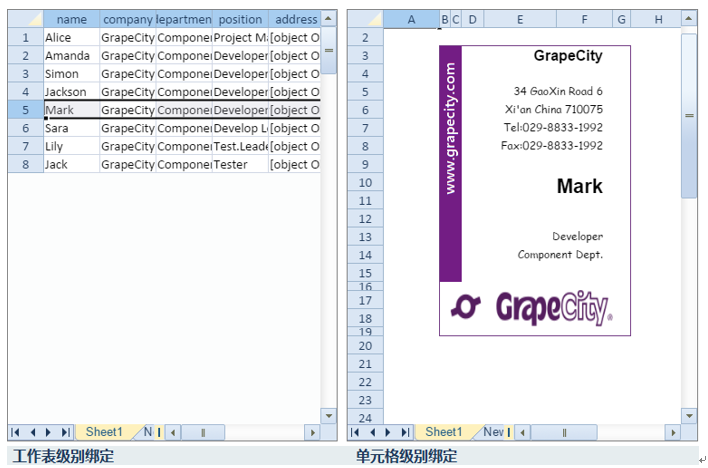Viewport: 708px width, 468px height.
Task: Click Tel:029-8833-1992 on business card
Action: click(x=553, y=127)
